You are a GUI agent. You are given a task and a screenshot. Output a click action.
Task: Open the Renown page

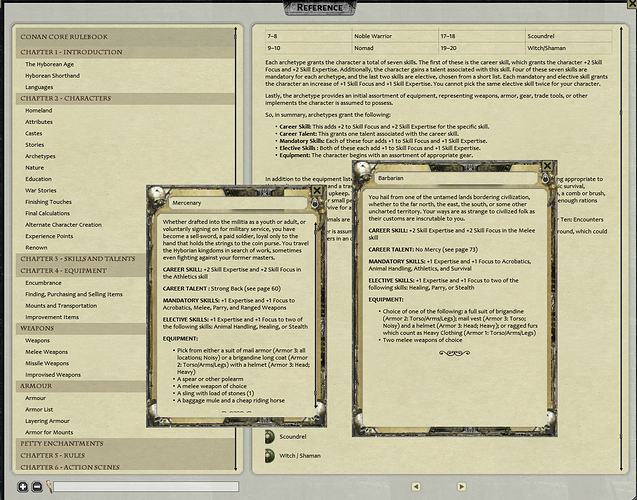[x=36, y=247]
